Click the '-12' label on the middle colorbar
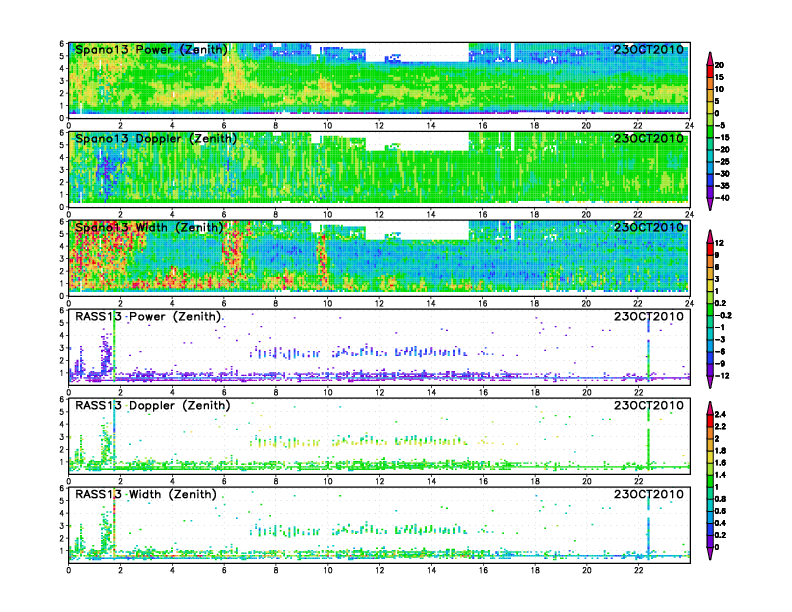Screen dimensions: 792x612 [722, 376]
